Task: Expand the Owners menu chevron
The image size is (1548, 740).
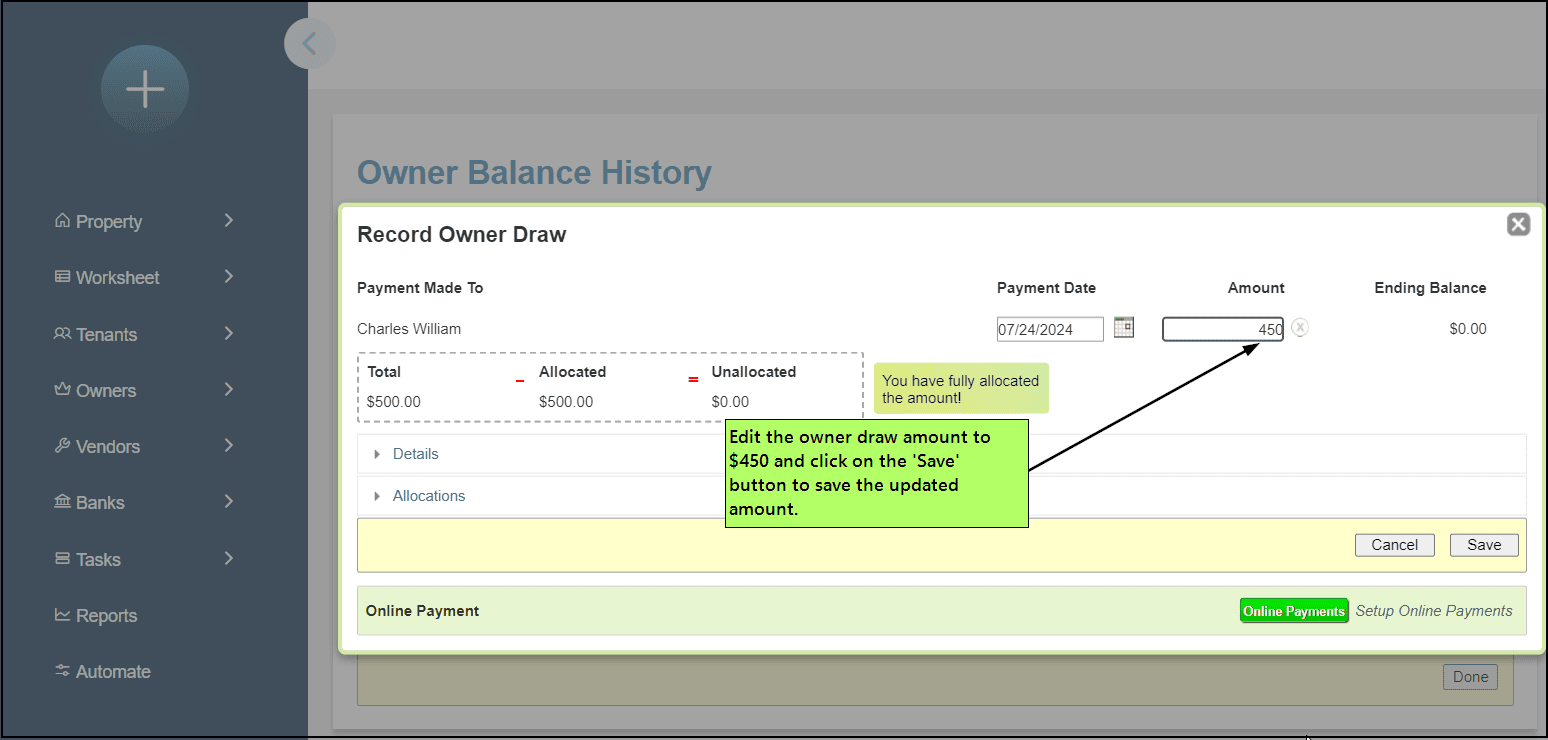Action: (x=229, y=389)
